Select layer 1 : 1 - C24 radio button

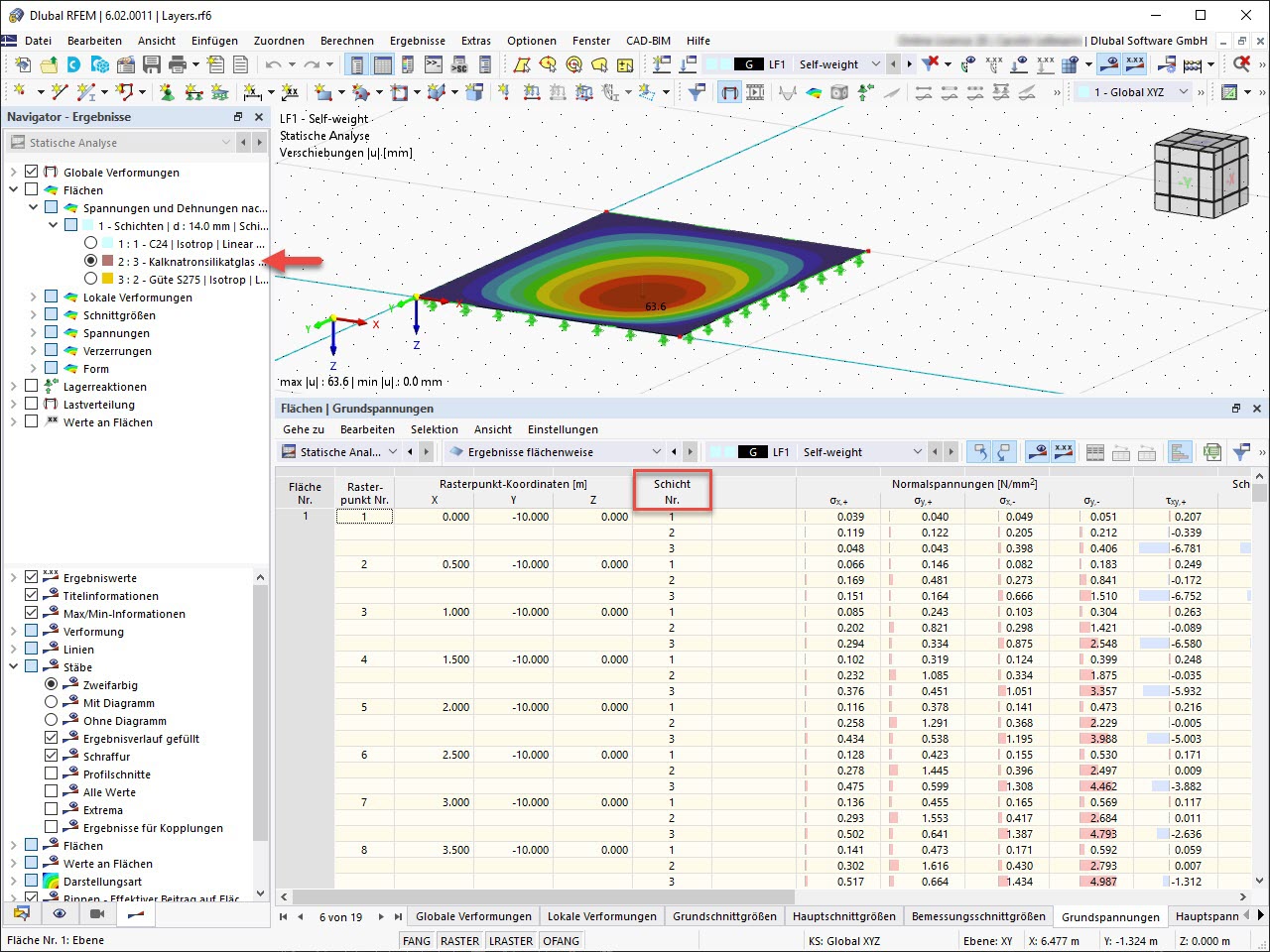(x=91, y=244)
